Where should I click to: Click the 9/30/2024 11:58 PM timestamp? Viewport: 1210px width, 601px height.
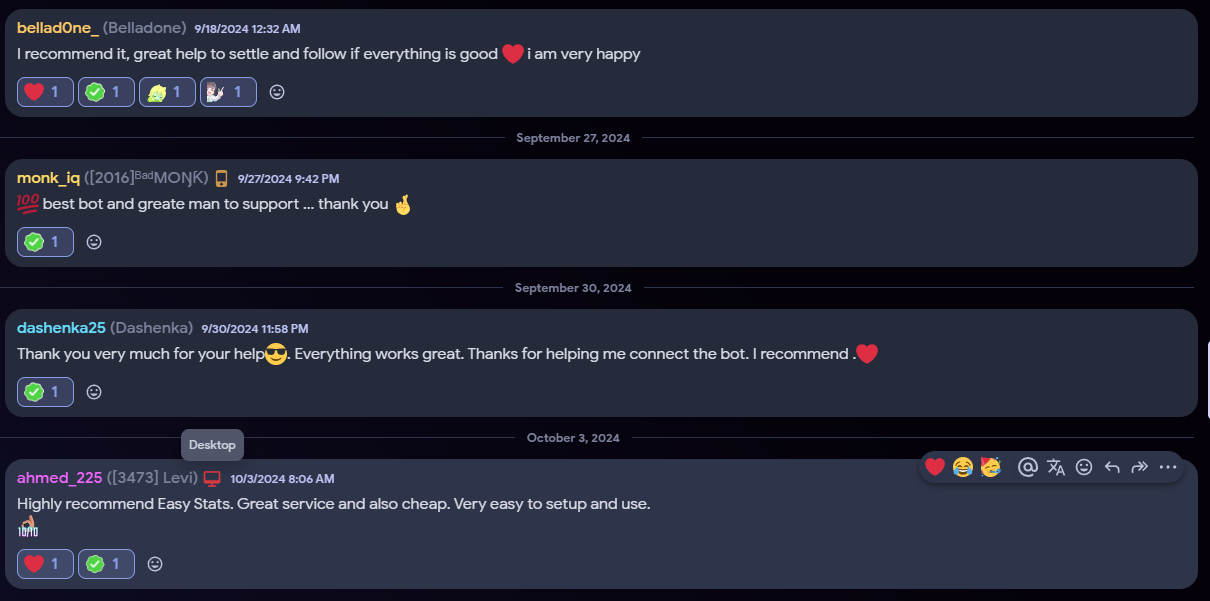coord(255,328)
